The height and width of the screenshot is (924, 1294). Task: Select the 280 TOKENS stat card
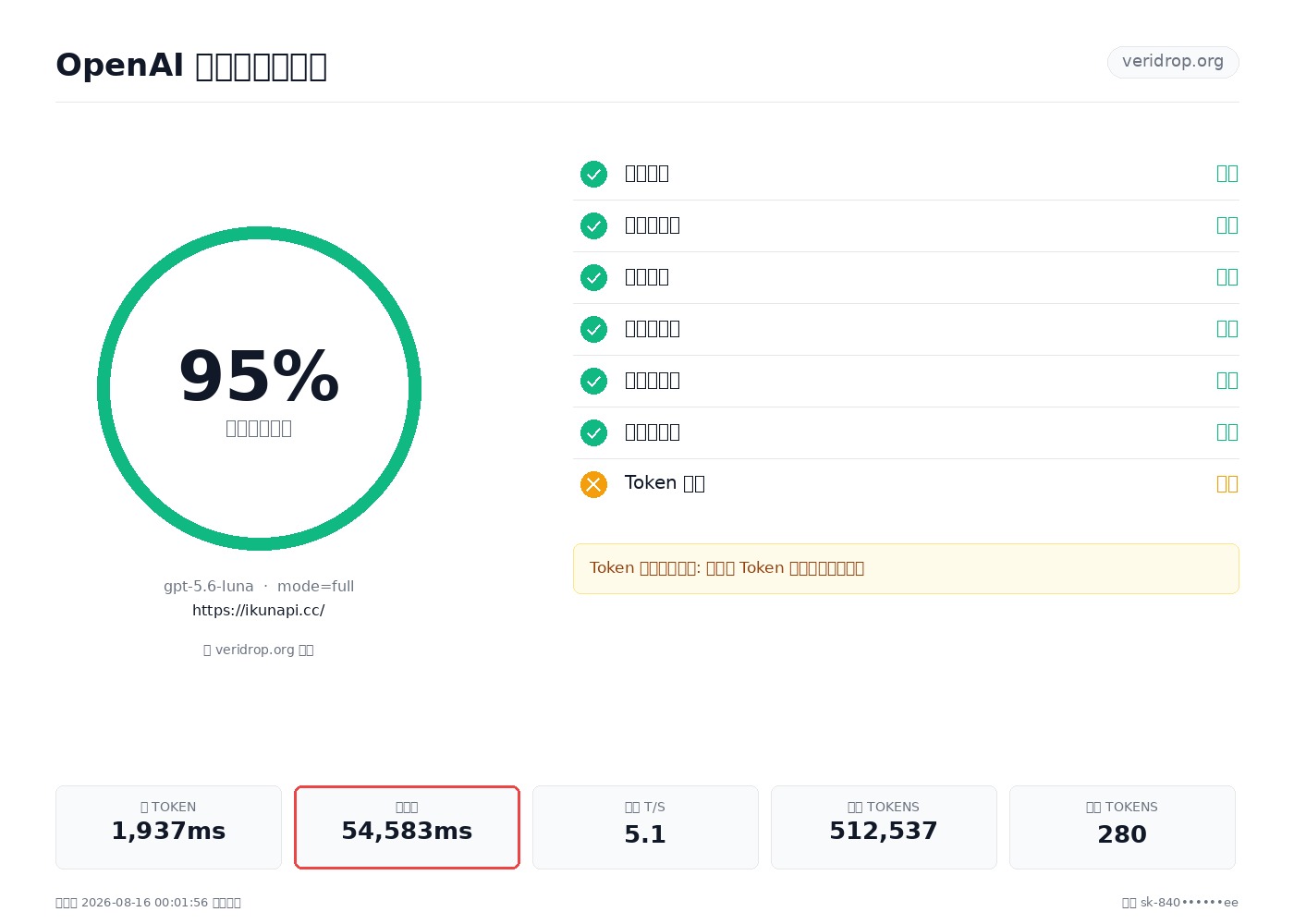tap(1122, 827)
